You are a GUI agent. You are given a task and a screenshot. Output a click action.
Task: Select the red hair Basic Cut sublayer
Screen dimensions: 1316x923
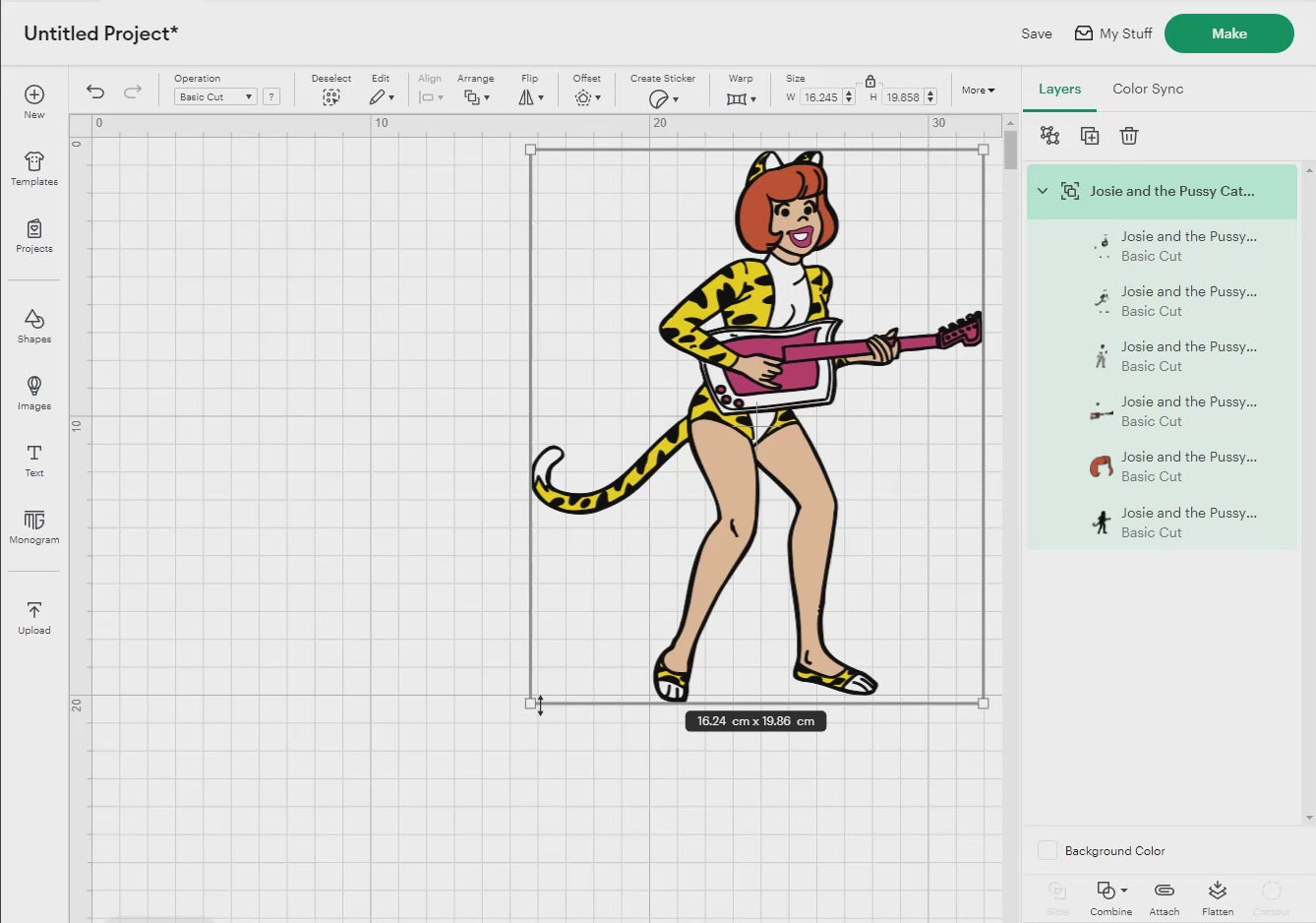pos(1163,466)
